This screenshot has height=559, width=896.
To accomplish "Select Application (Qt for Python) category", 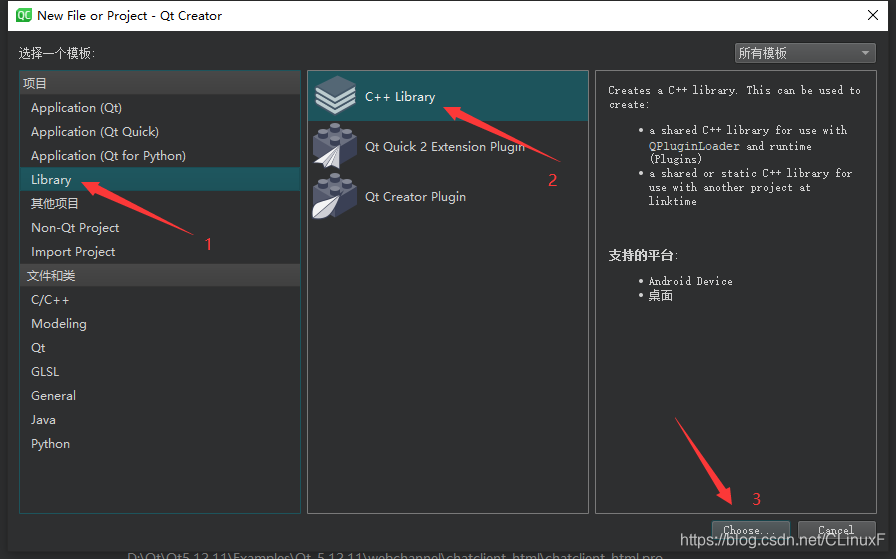I will tap(160, 155).
